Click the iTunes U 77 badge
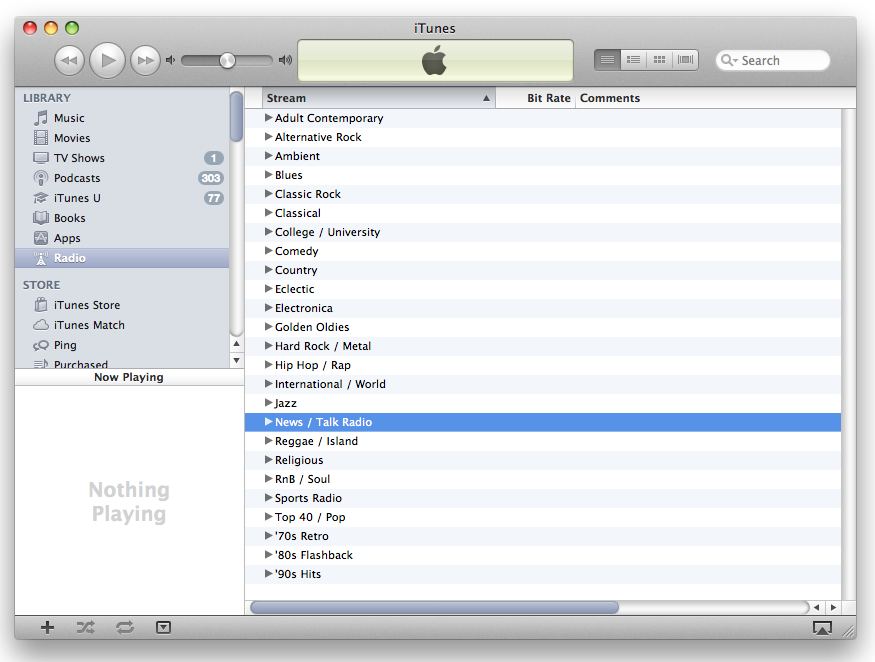This screenshot has height=662, width=875. pyautogui.click(x=214, y=198)
